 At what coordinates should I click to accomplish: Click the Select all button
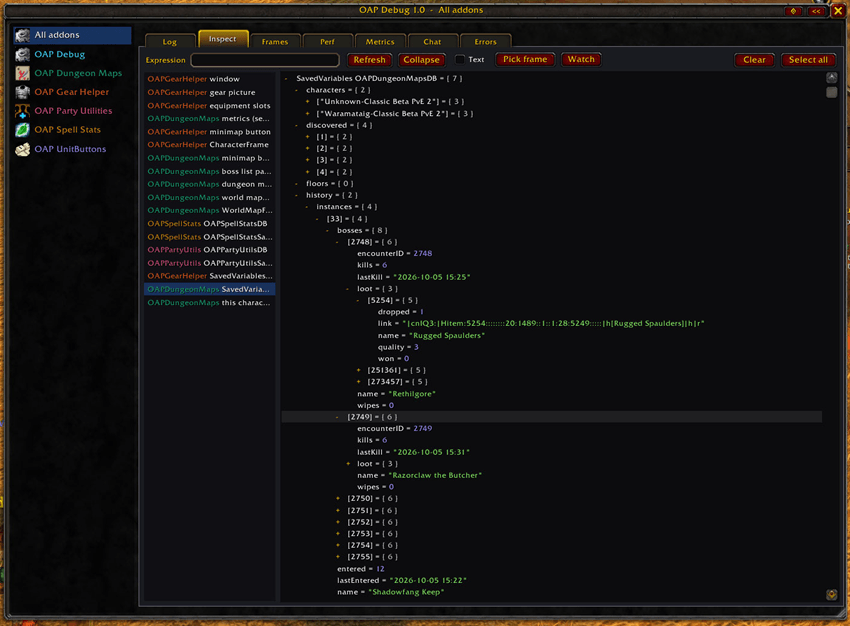pos(808,60)
